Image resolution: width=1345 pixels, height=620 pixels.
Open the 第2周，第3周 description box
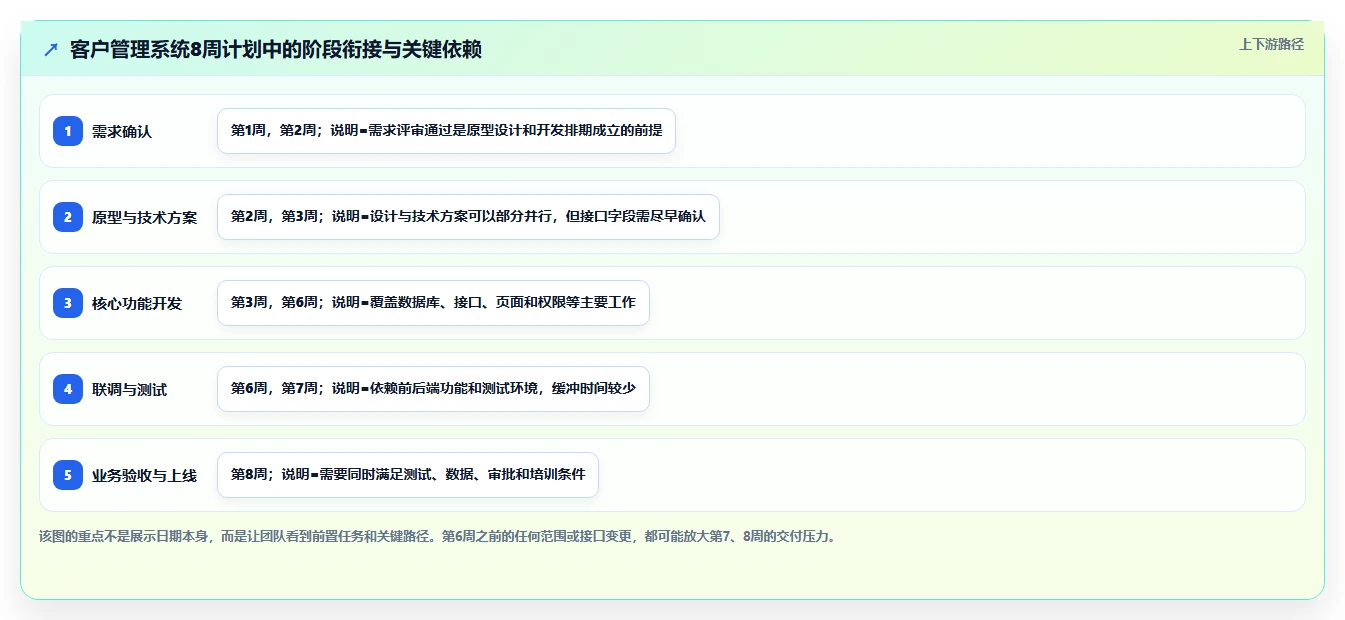click(468, 217)
